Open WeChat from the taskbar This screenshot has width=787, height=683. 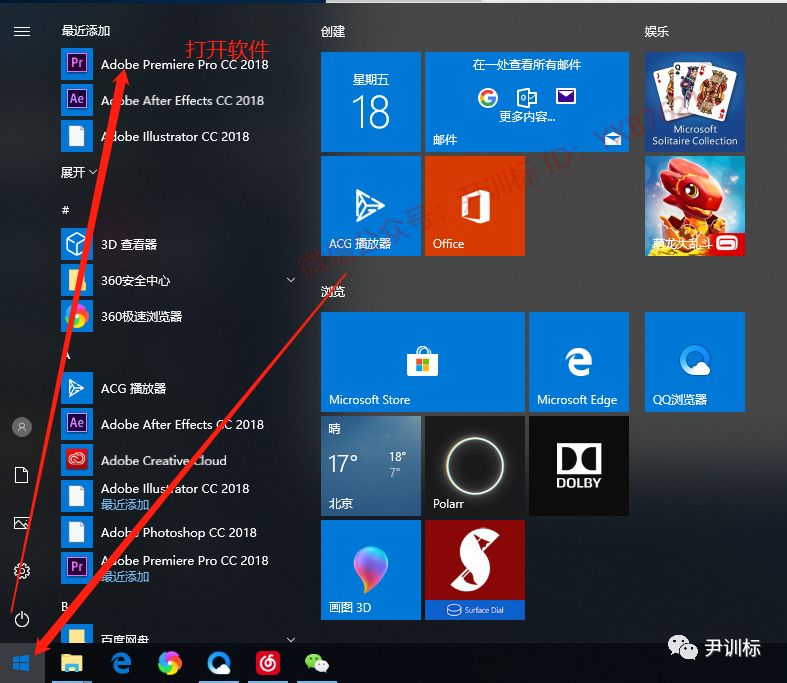point(317,663)
